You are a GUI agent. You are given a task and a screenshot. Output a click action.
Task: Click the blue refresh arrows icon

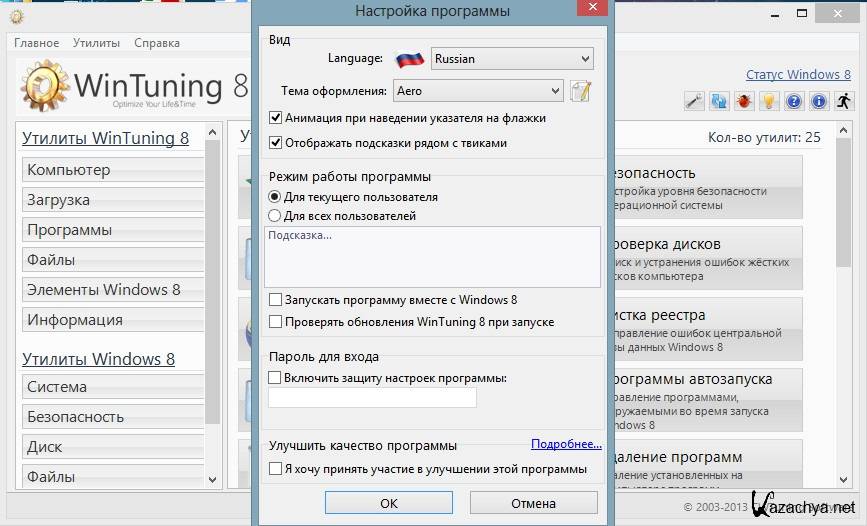click(x=719, y=101)
